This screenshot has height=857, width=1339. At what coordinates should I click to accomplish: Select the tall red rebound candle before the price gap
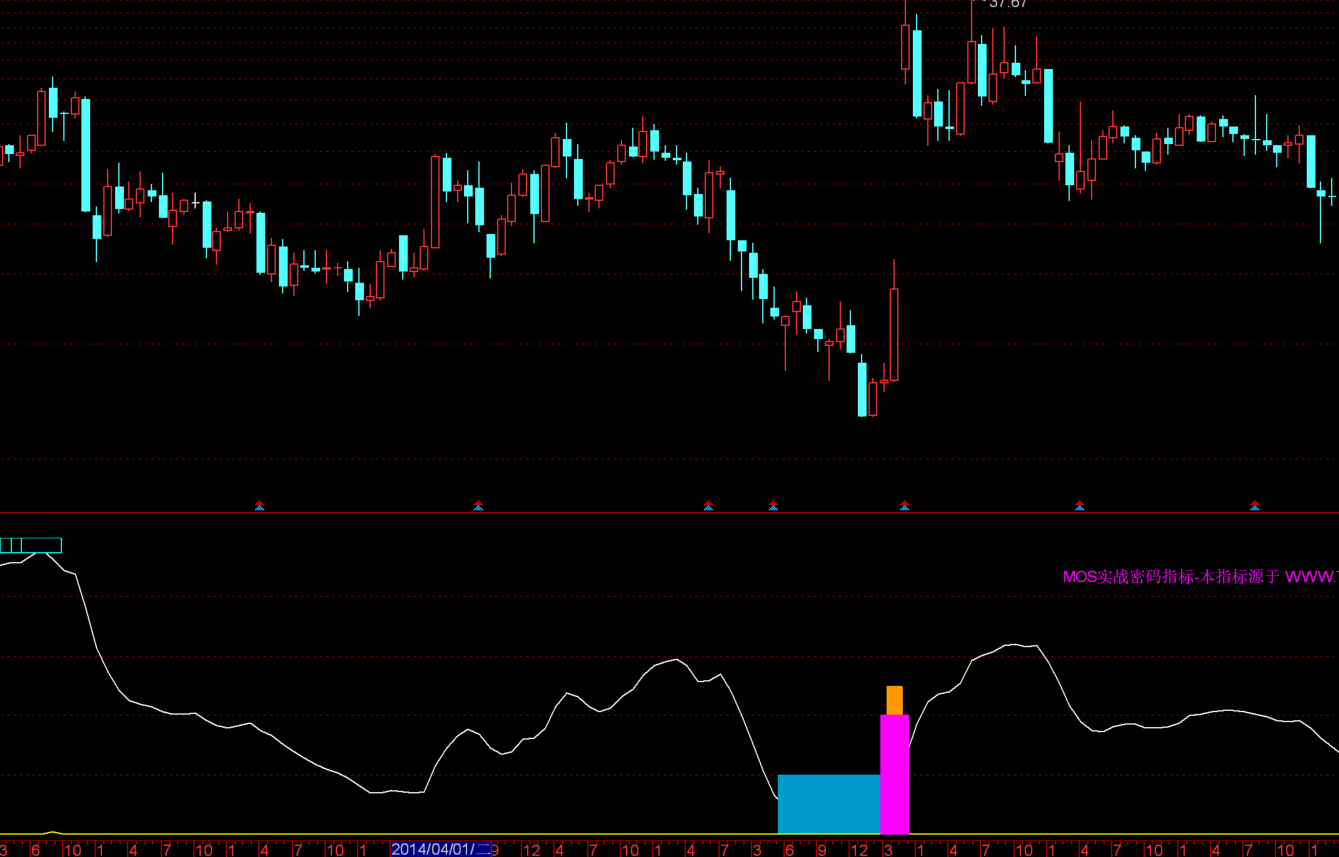click(x=895, y=334)
